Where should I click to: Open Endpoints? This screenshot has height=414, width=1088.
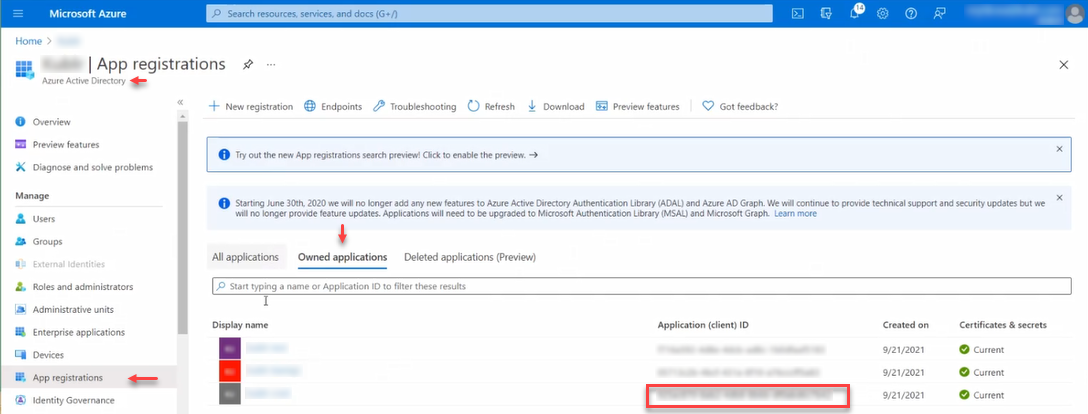(x=333, y=106)
